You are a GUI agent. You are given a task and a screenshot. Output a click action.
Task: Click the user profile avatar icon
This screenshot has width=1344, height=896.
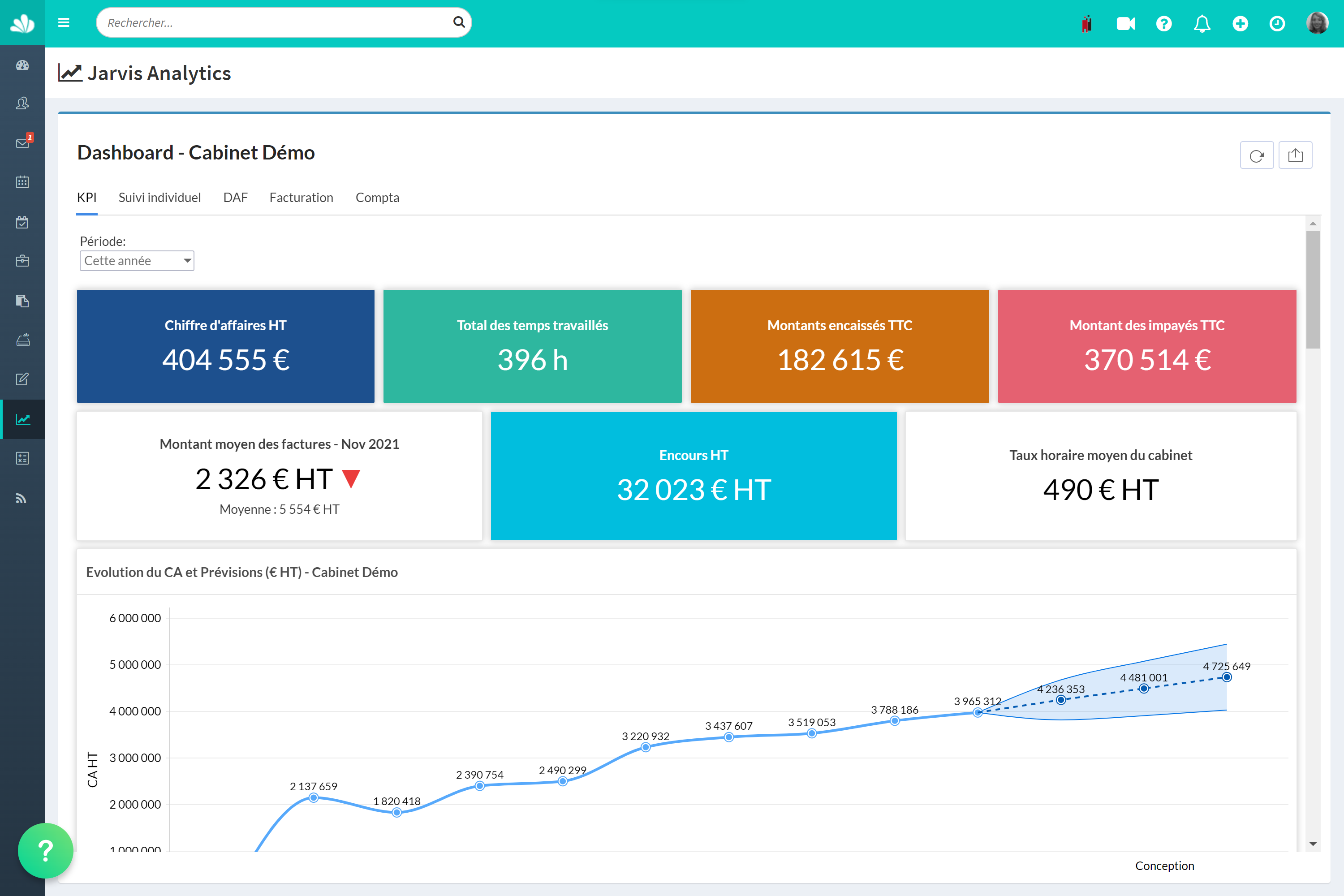pos(1318,23)
